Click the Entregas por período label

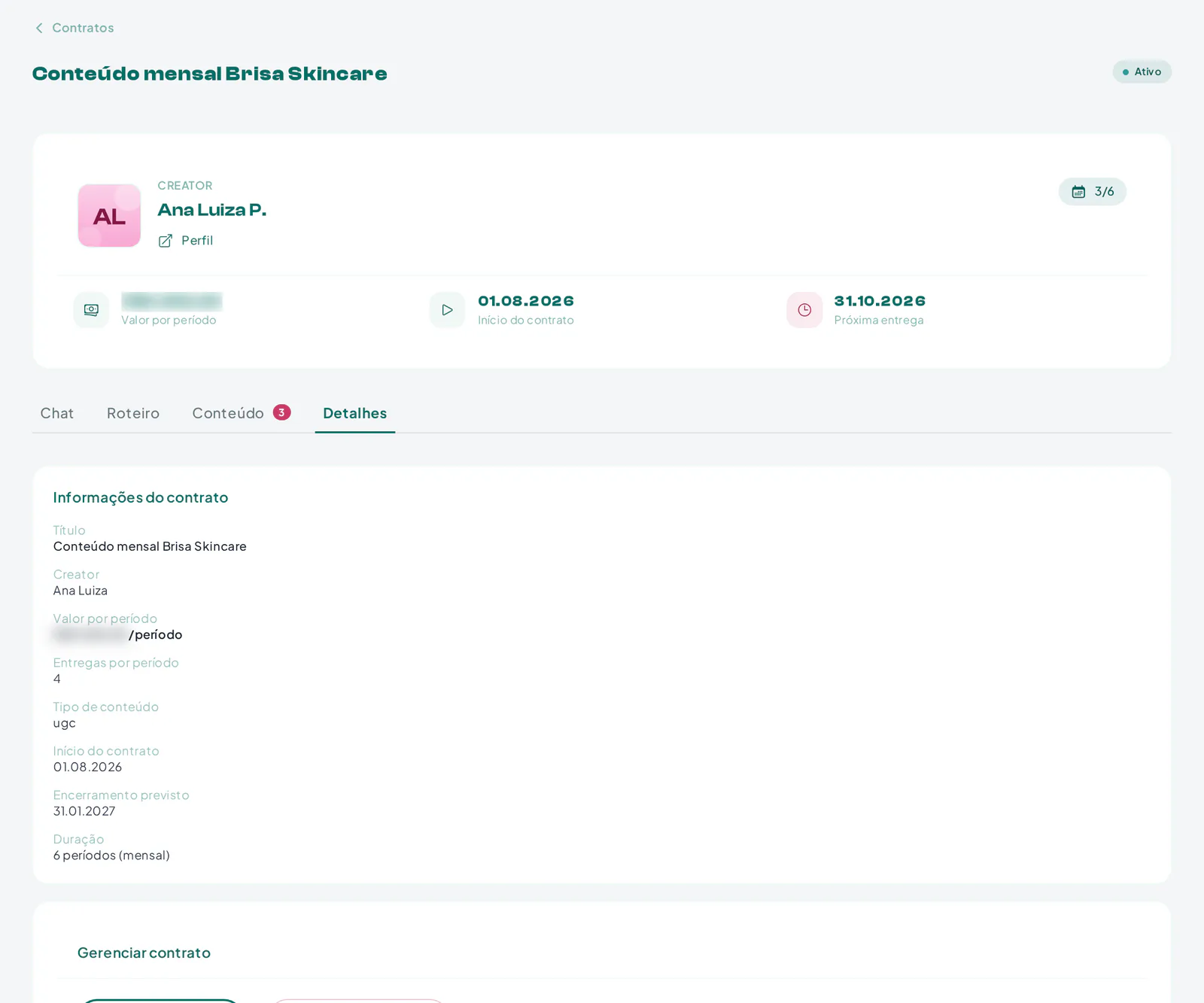116,663
